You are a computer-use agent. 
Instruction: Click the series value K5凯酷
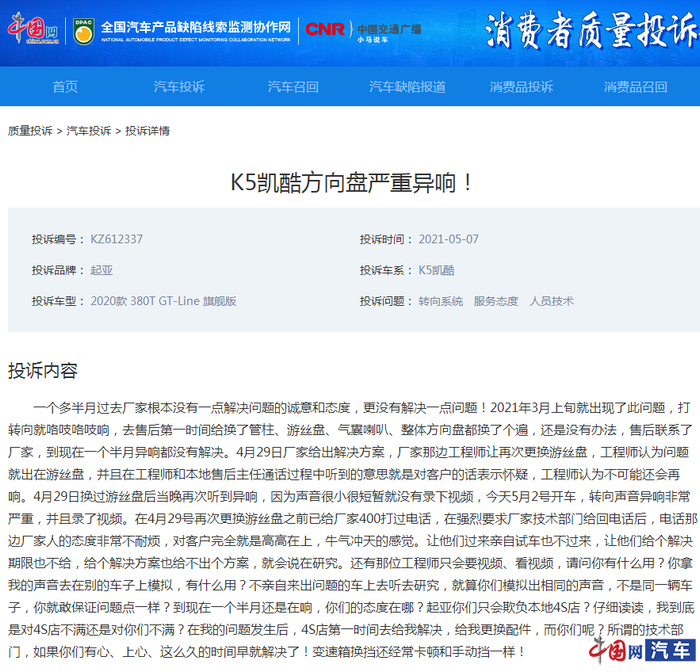436,270
